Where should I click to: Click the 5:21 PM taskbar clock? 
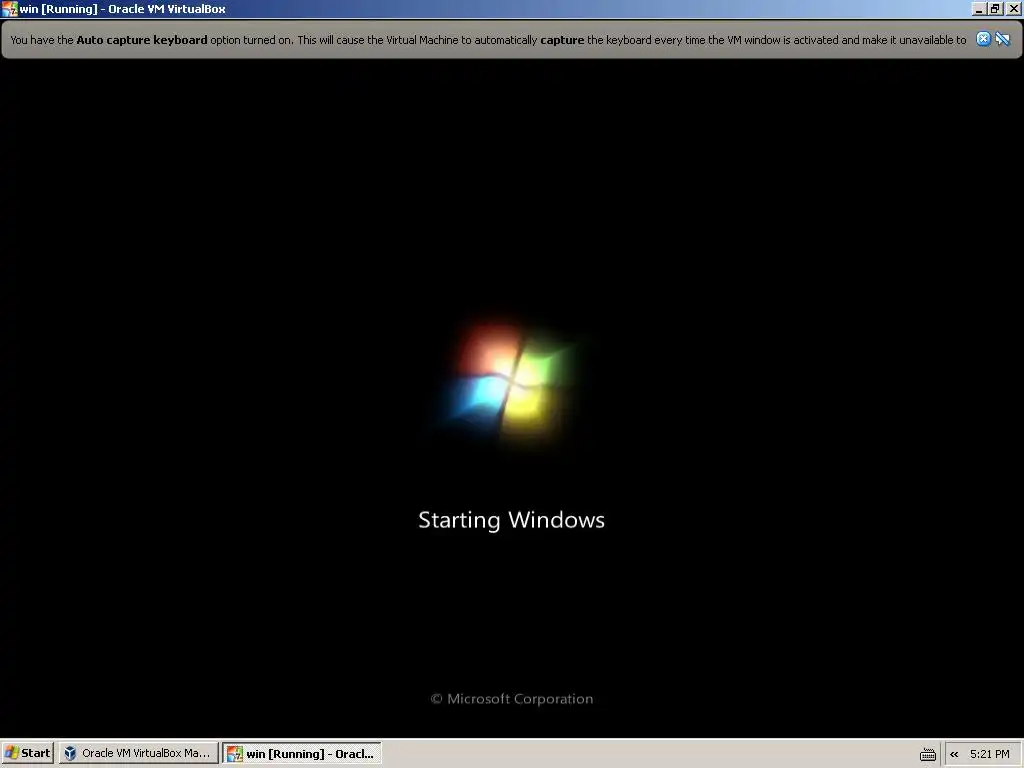pos(989,754)
